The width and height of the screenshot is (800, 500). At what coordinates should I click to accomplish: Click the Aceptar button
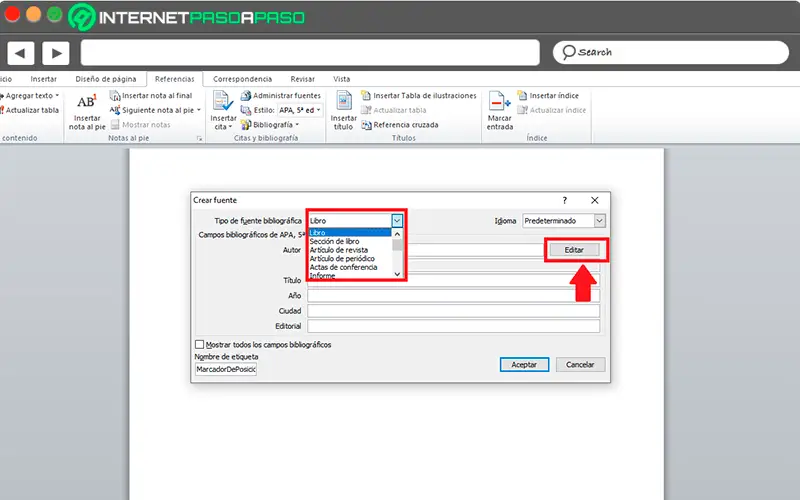tap(524, 364)
